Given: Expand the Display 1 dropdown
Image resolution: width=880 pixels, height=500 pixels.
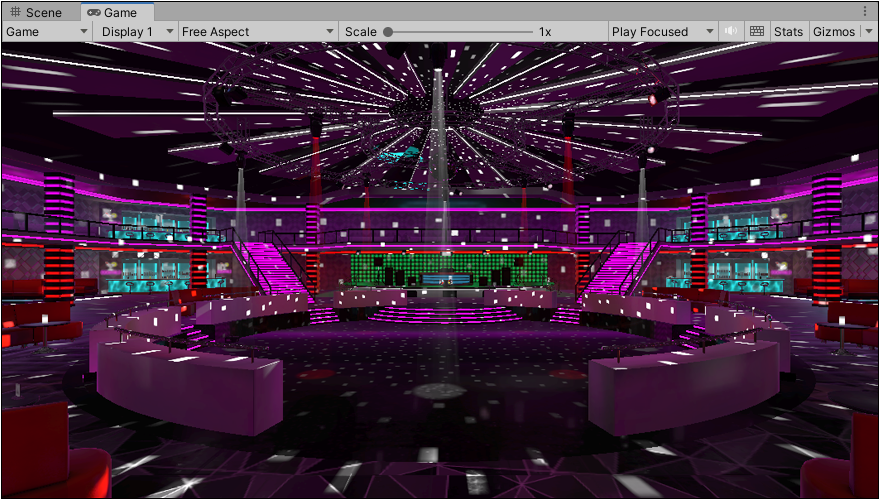Looking at the screenshot, I should (136, 31).
